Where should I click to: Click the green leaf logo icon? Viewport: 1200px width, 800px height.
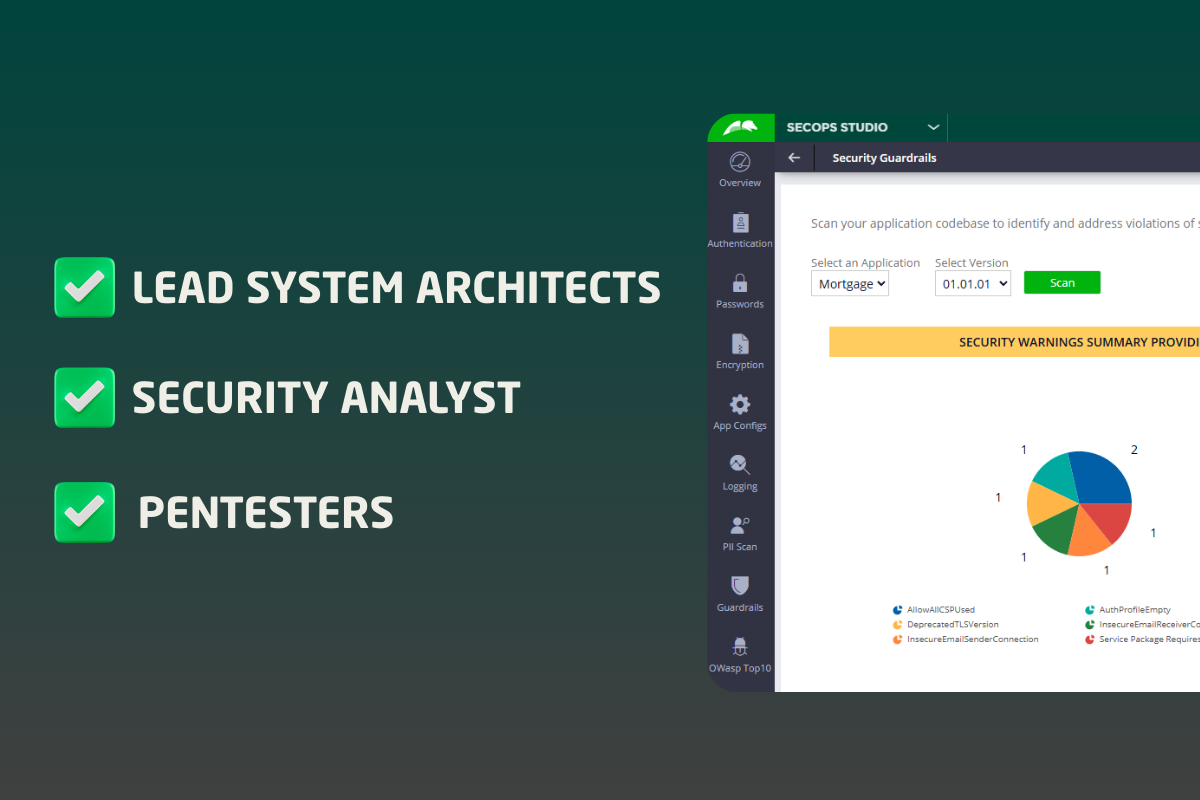coord(741,127)
